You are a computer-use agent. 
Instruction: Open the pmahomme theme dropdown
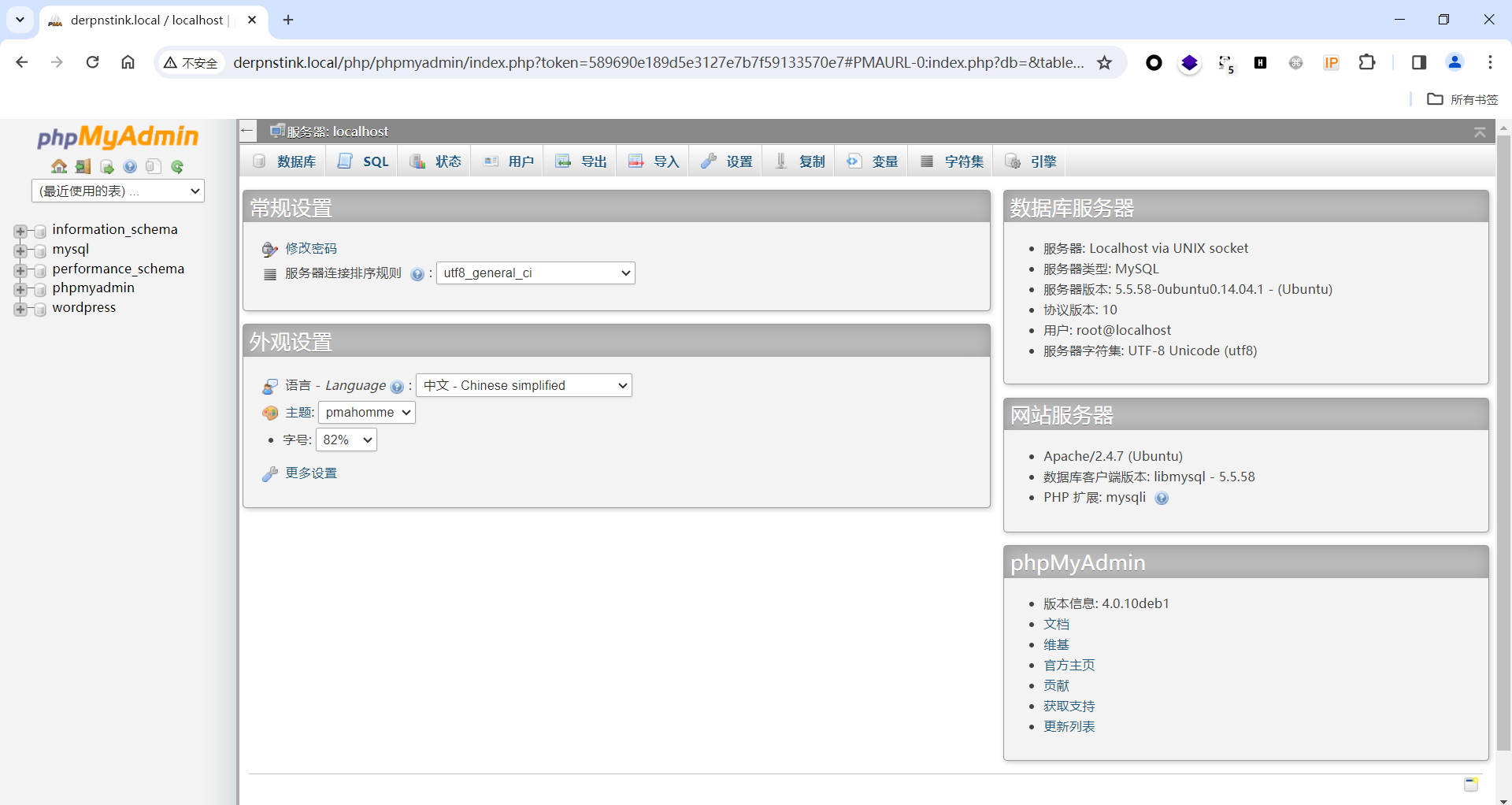tap(367, 412)
